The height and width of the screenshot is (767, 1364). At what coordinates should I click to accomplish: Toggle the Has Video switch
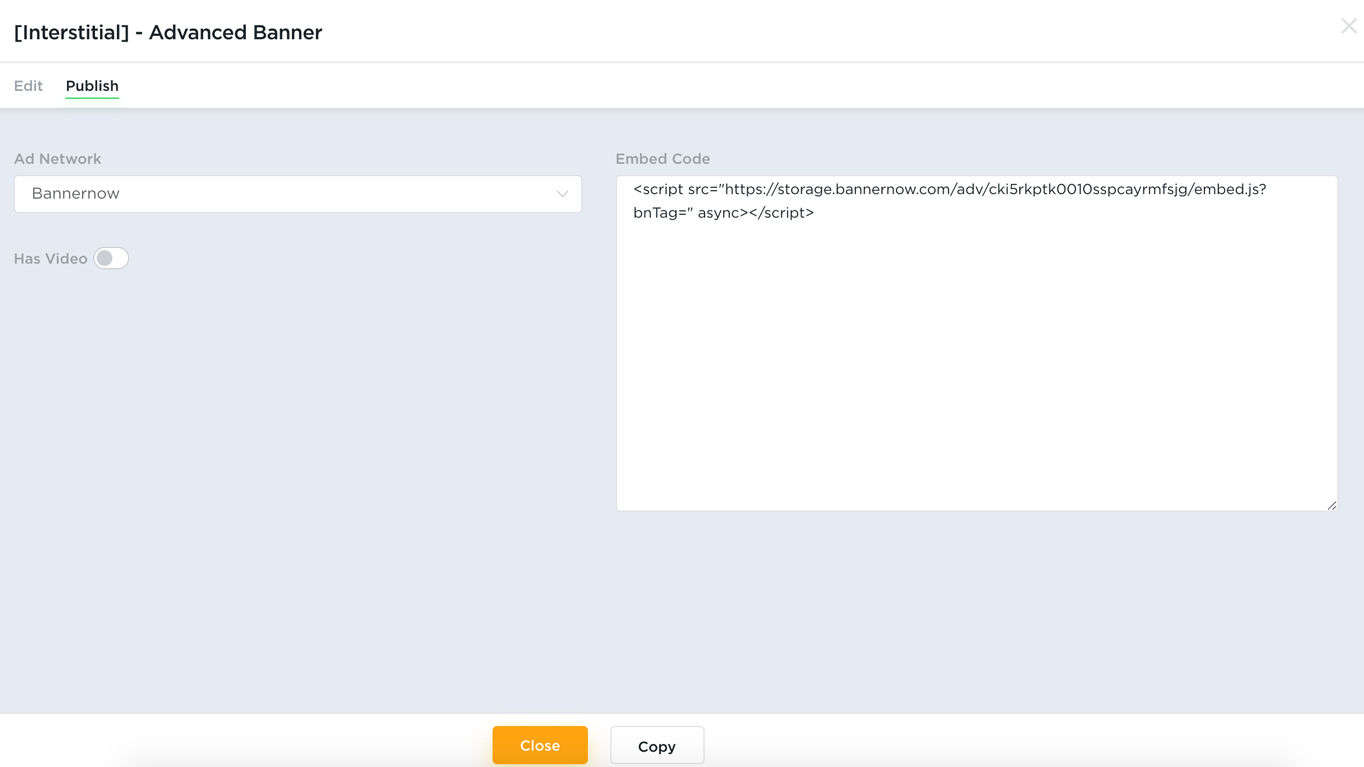pos(111,258)
